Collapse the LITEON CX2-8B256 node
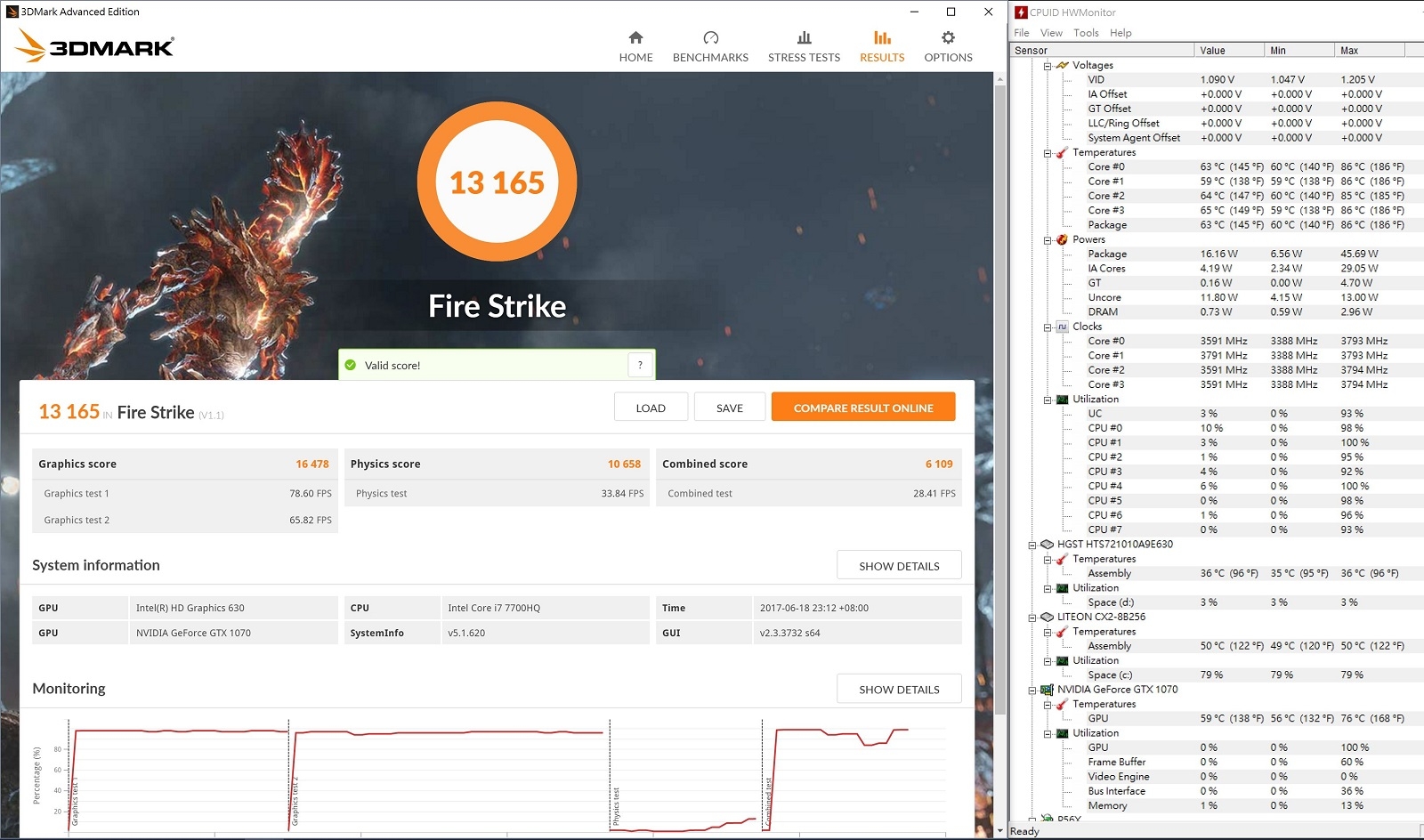1424x840 pixels. (x=1032, y=618)
